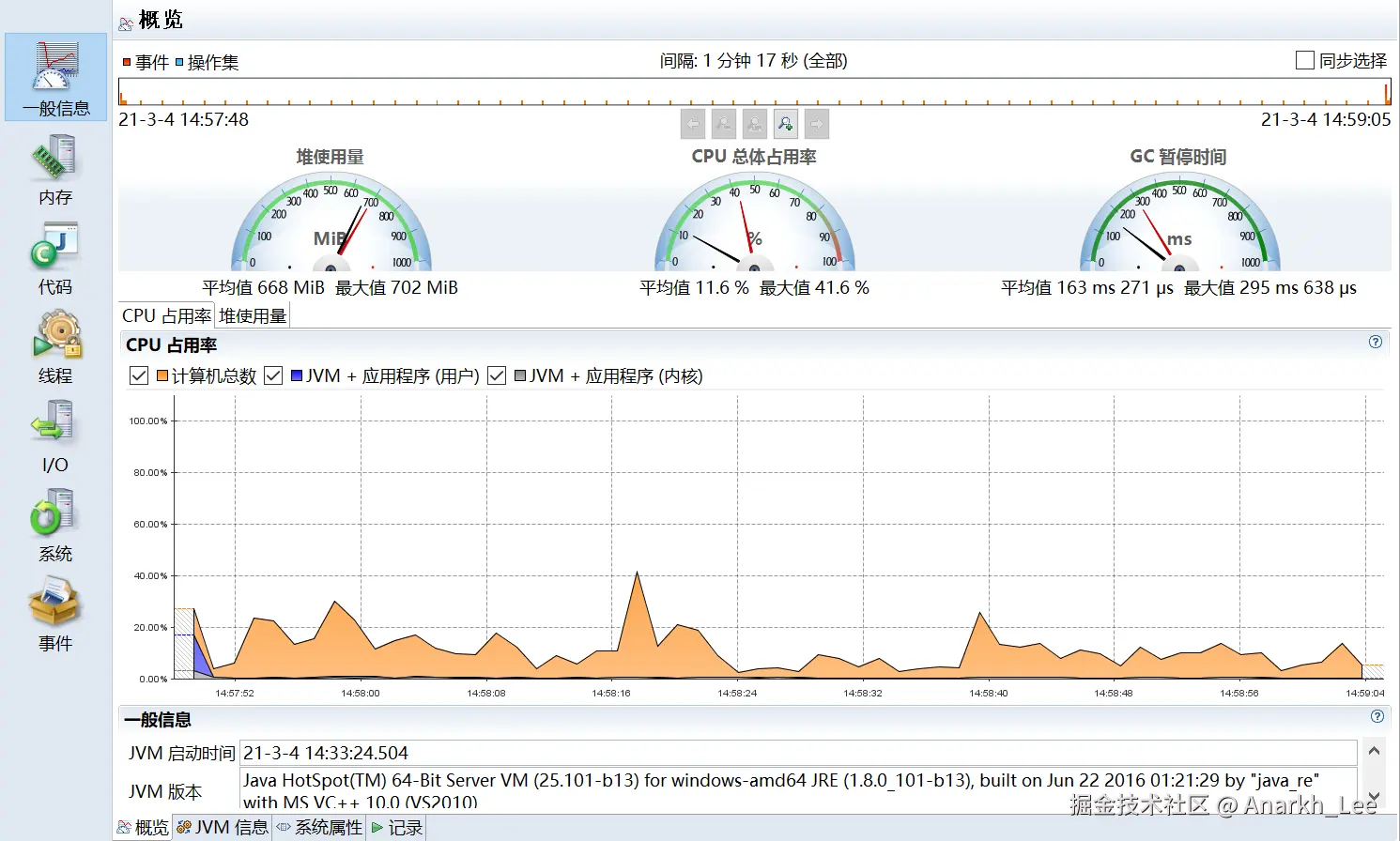Screen dimensions: 1400x841
Task: Click the 最大值 702 MiB heap value
Action: 396,287
